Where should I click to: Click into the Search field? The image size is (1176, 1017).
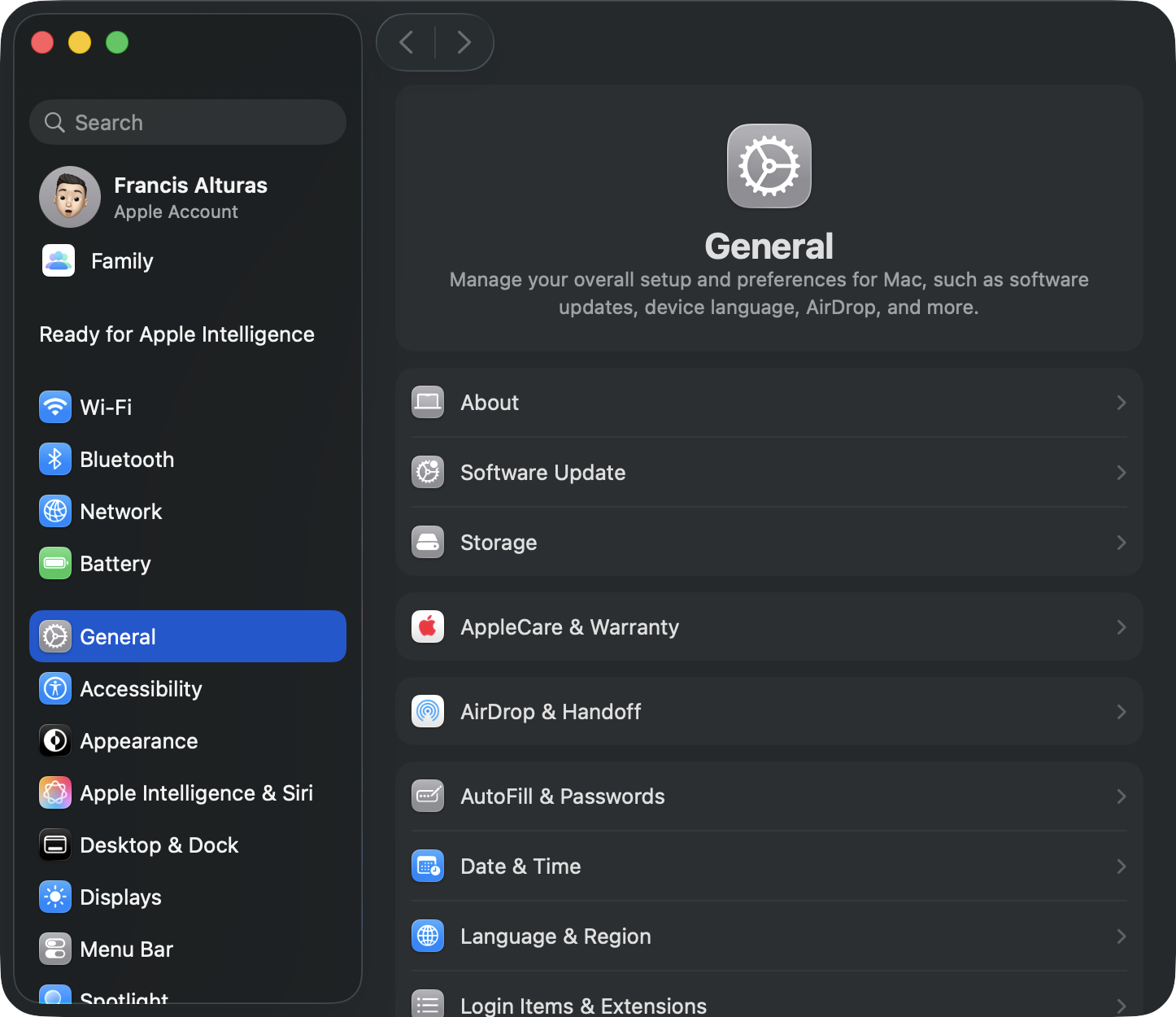click(x=195, y=123)
